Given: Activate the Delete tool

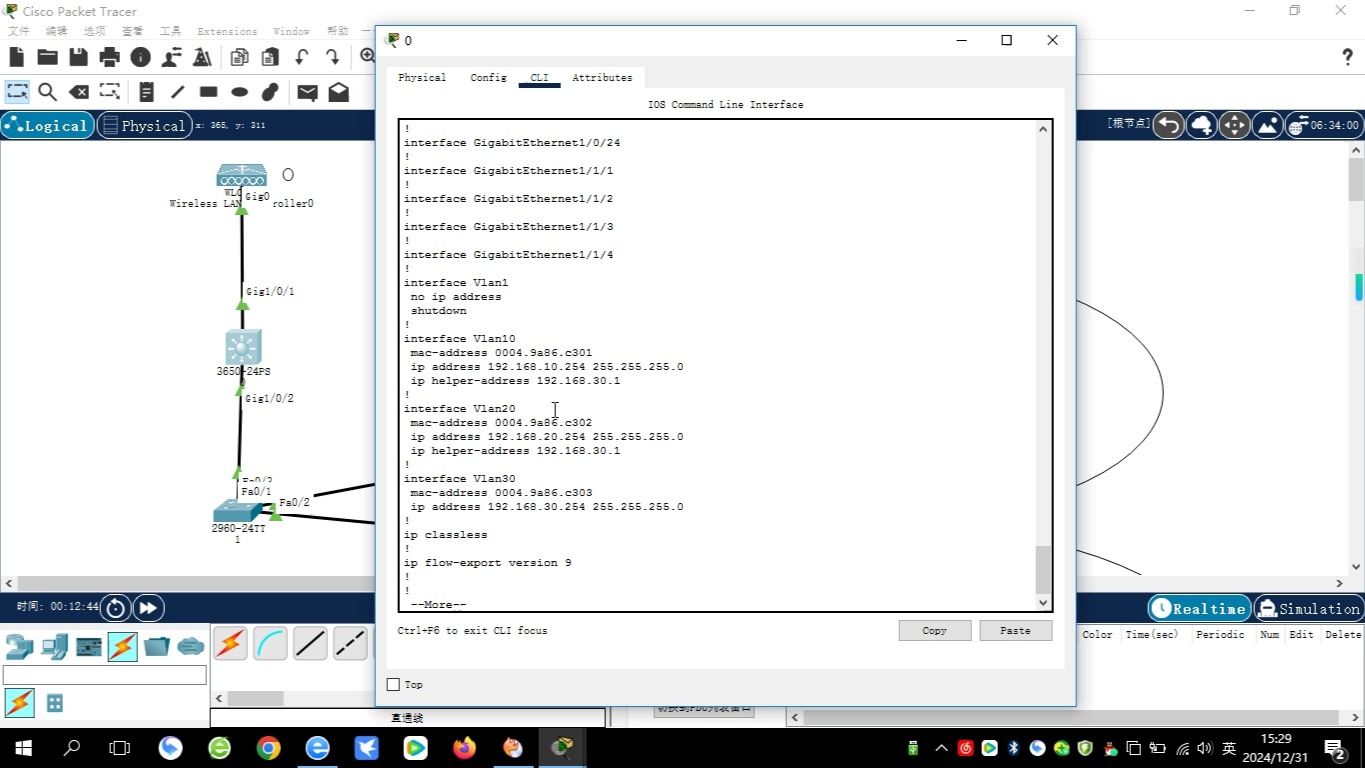Looking at the screenshot, I should click(x=78, y=92).
